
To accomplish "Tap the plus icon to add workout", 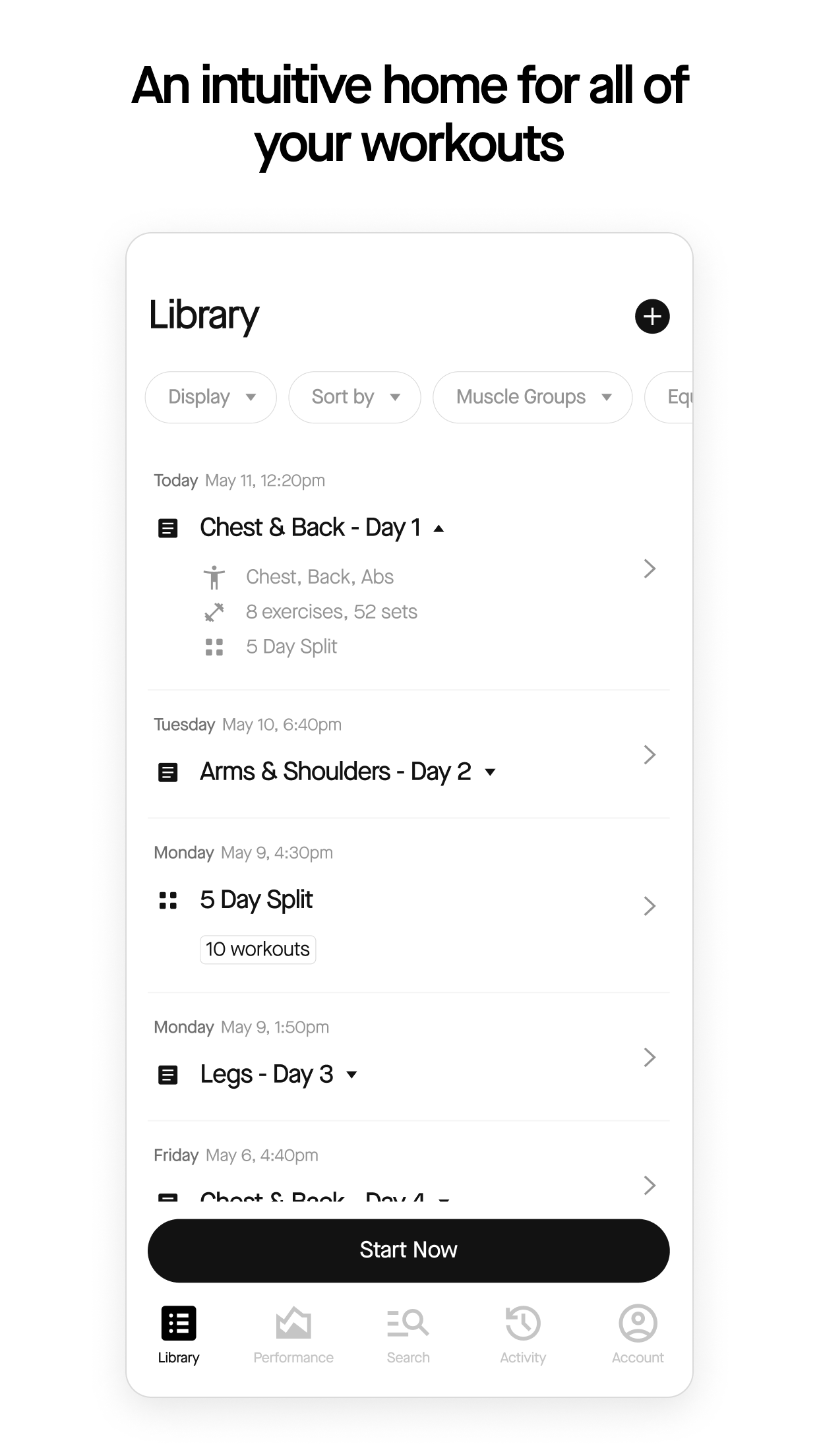I will (652, 317).
